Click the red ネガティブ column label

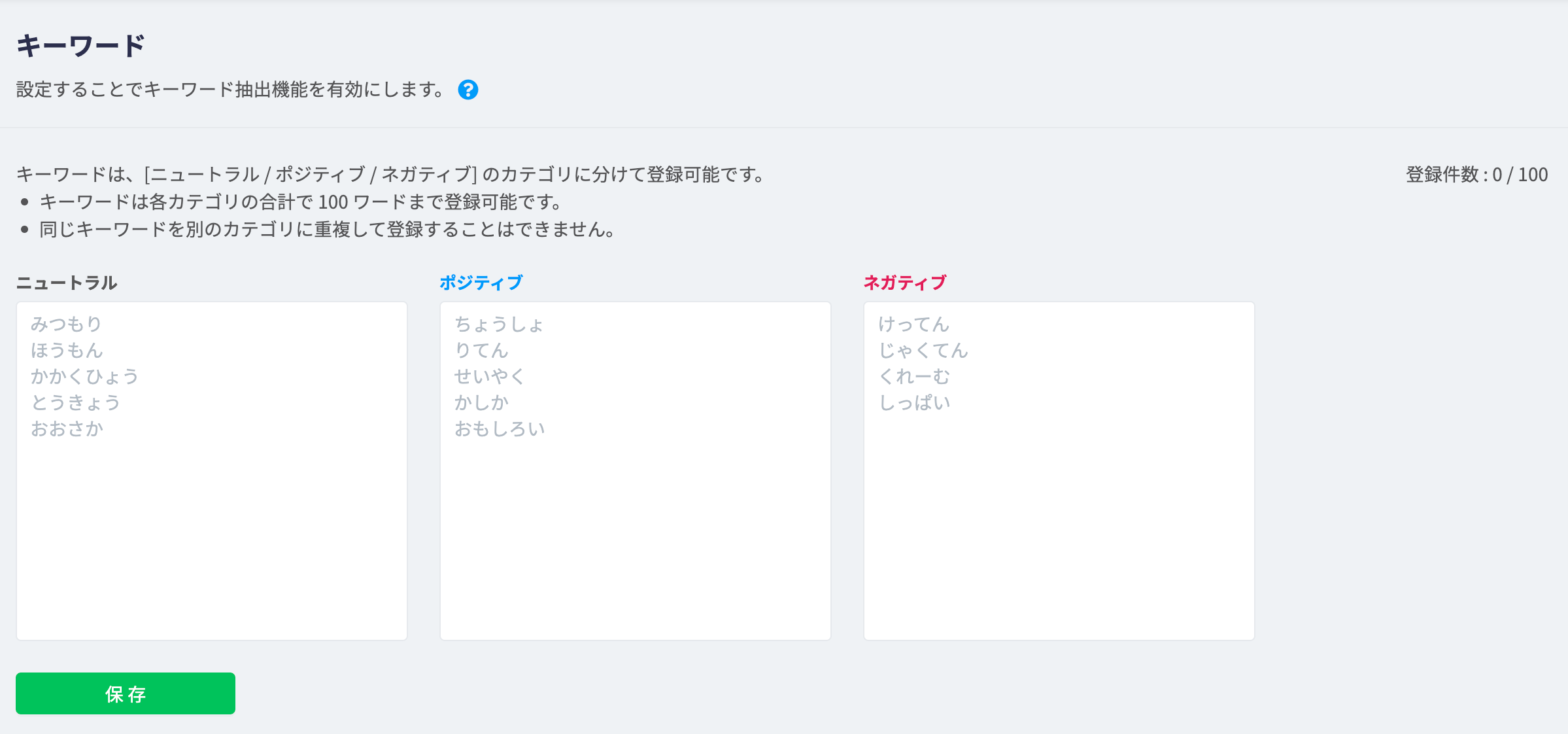pos(905,283)
